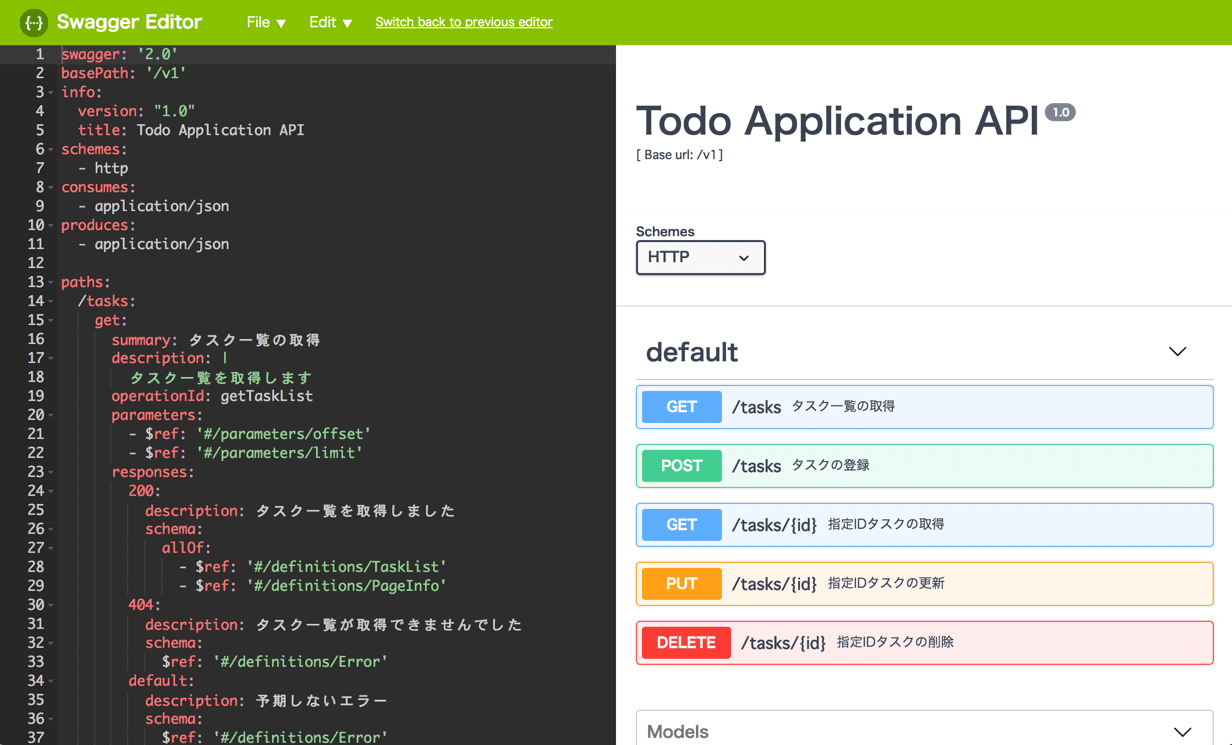Click Switch back to previous editor link
The height and width of the screenshot is (745, 1232).
coord(464,22)
